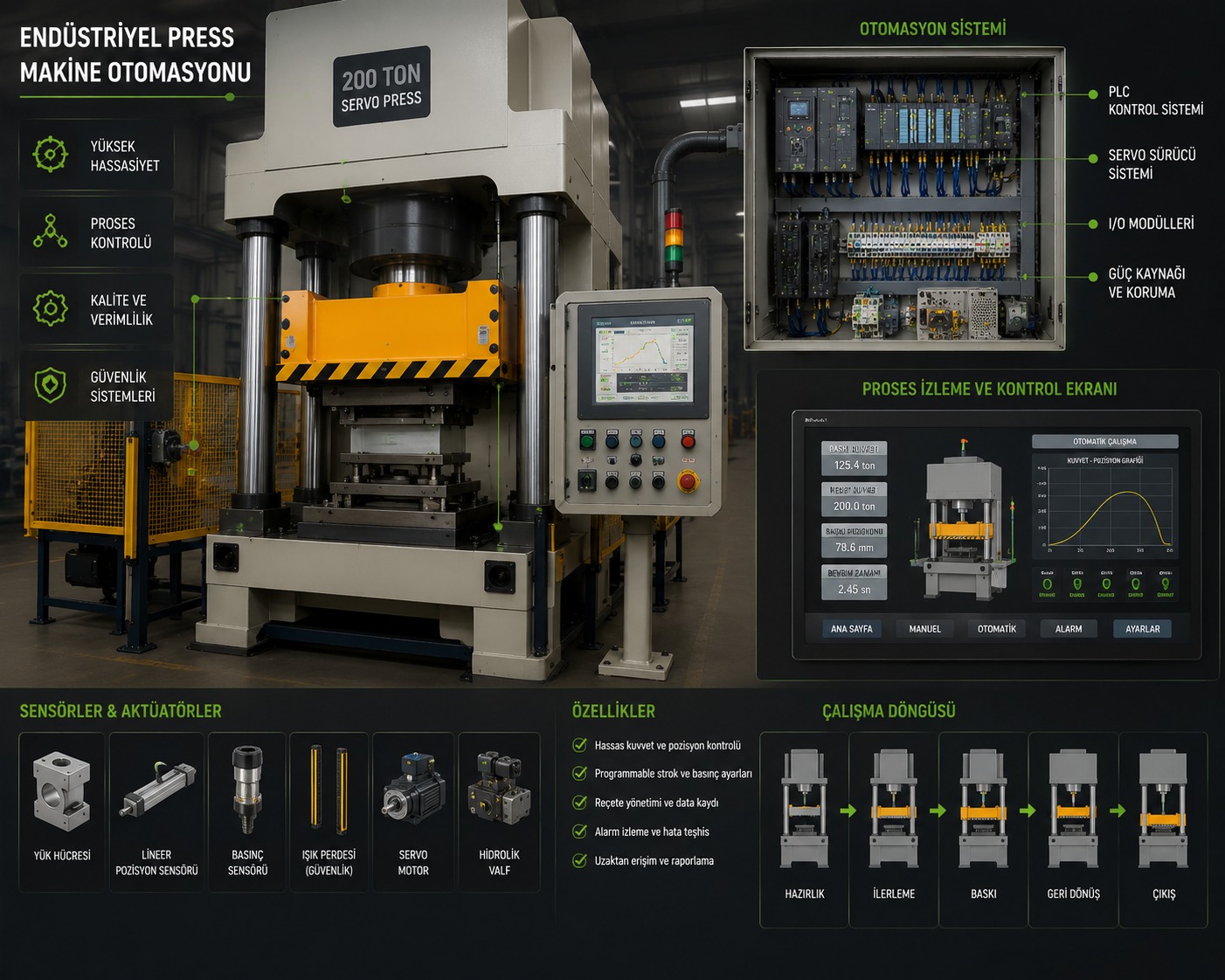Switch to the OTOMATİK tab

point(997,629)
